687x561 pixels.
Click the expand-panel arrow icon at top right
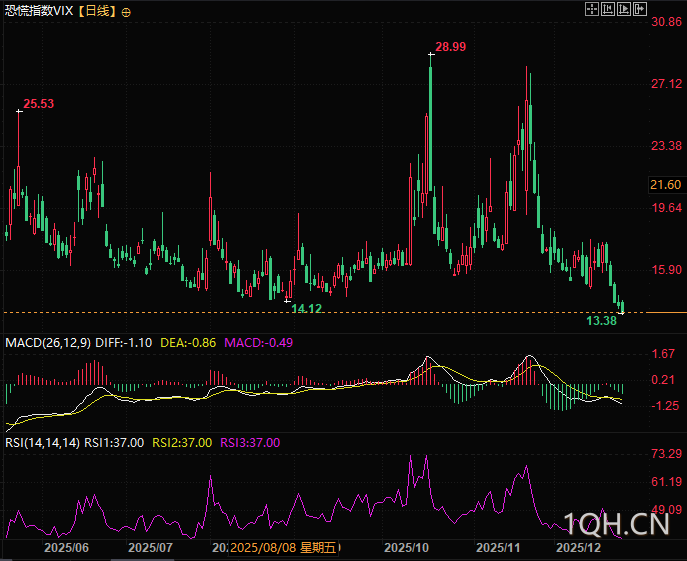[x=639, y=9]
